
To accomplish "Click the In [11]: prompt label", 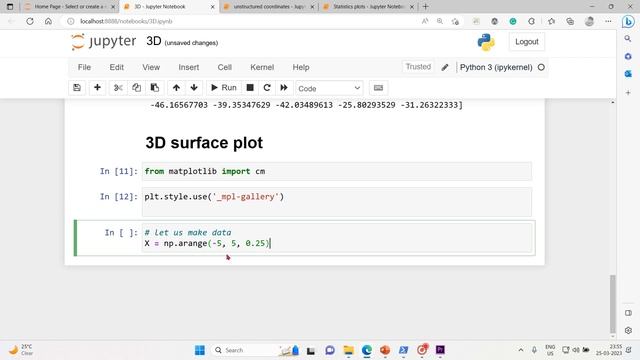I will [x=119, y=171].
